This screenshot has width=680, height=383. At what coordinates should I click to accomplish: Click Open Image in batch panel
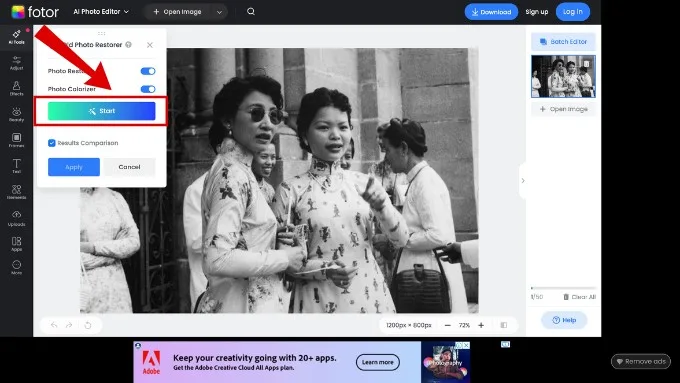(563, 109)
